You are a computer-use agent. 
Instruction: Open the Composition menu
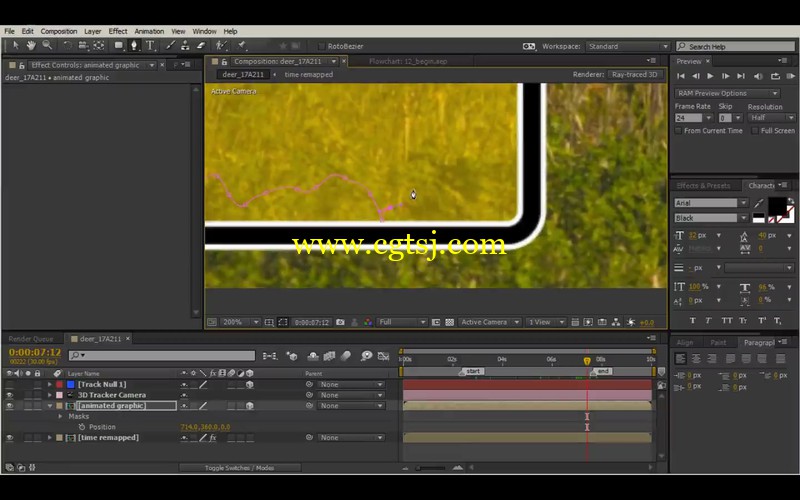coord(59,31)
